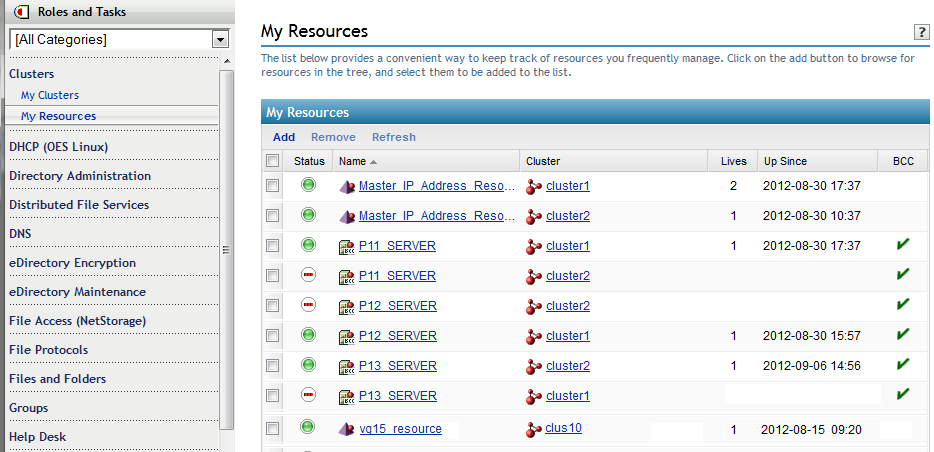This screenshot has height=452, width=934.
Task: Click BCC resource icon beside P11_SERVER cluster2
Action: pyautogui.click(x=347, y=277)
